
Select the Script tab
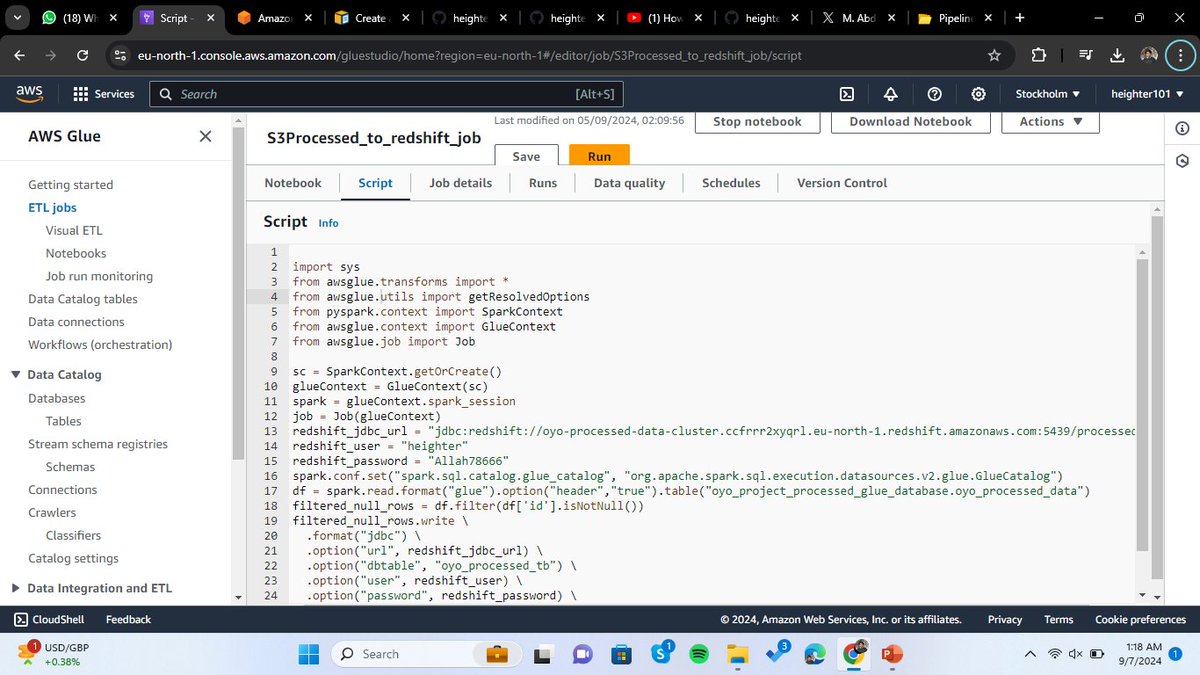click(376, 183)
